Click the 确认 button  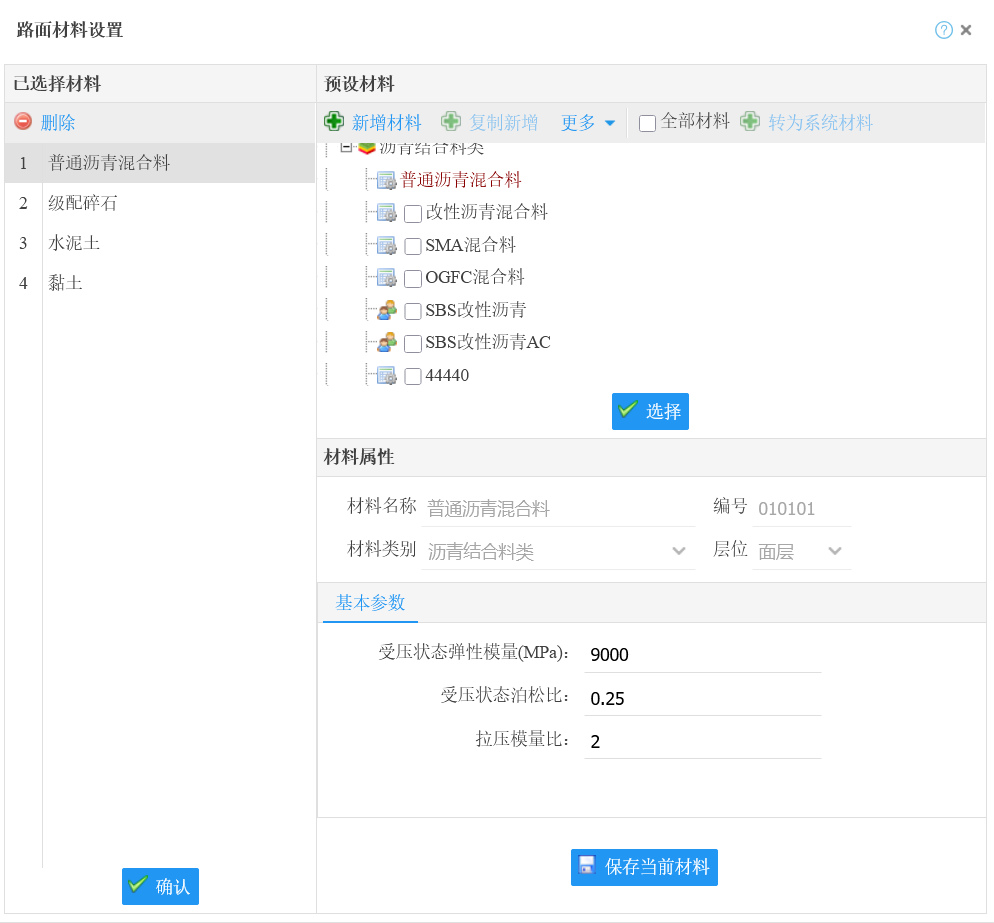click(x=160, y=886)
